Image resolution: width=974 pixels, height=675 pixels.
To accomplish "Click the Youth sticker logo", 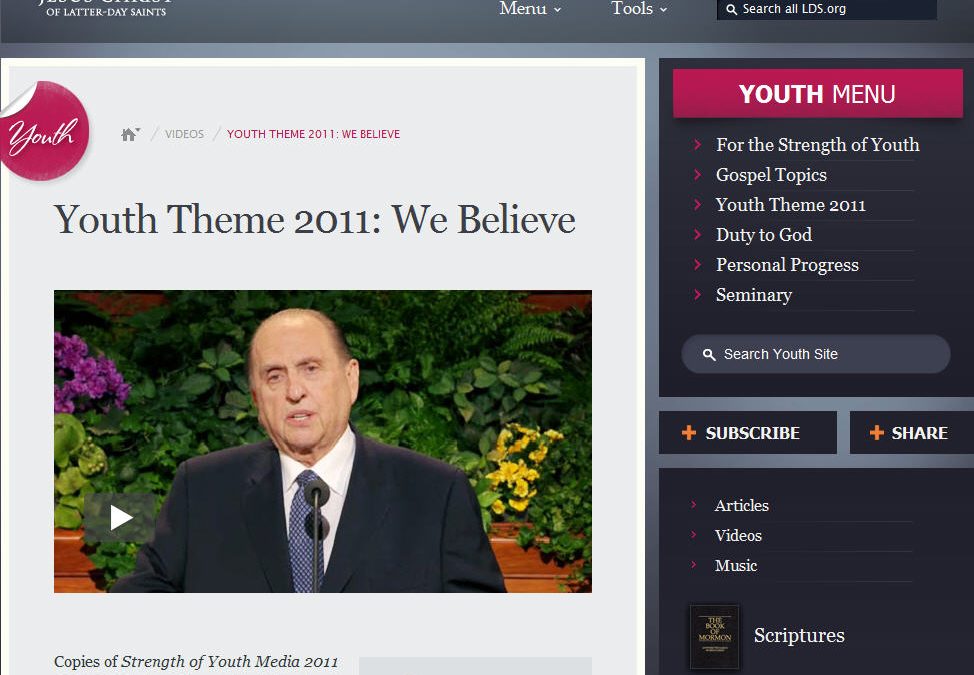I will [x=43, y=131].
